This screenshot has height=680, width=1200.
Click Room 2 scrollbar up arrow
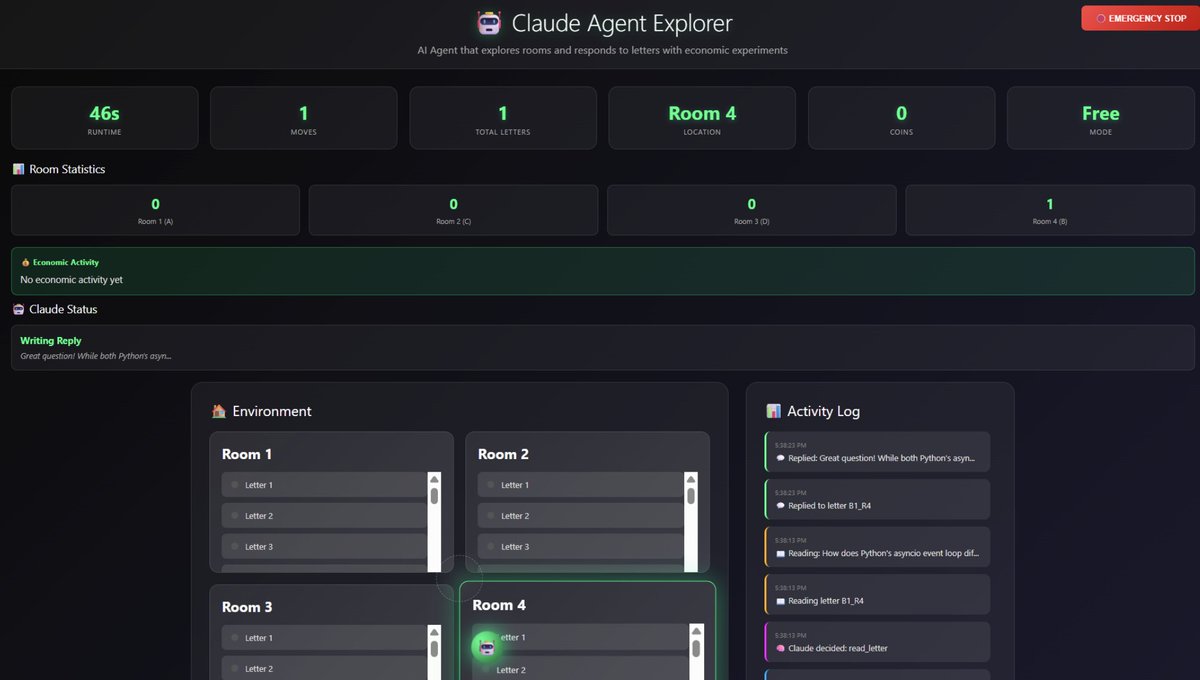(691, 479)
